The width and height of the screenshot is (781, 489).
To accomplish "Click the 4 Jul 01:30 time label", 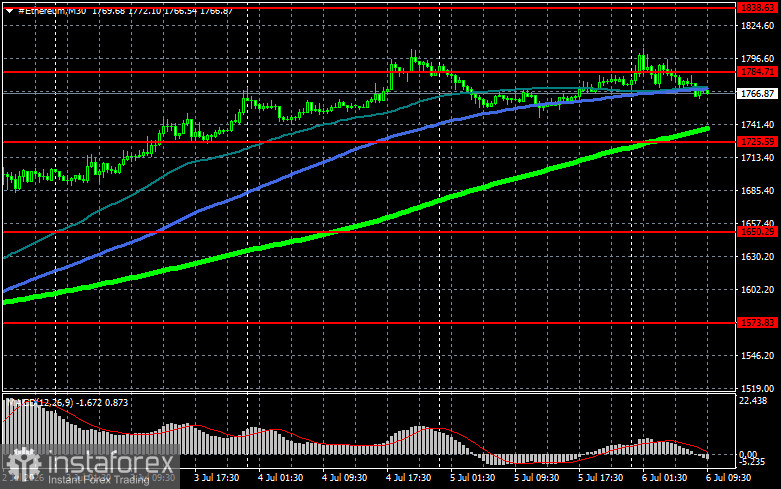I will (x=280, y=478).
